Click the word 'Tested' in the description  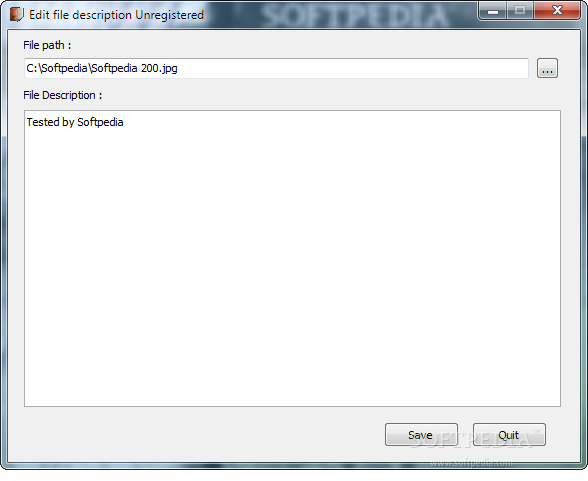click(x=41, y=122)
